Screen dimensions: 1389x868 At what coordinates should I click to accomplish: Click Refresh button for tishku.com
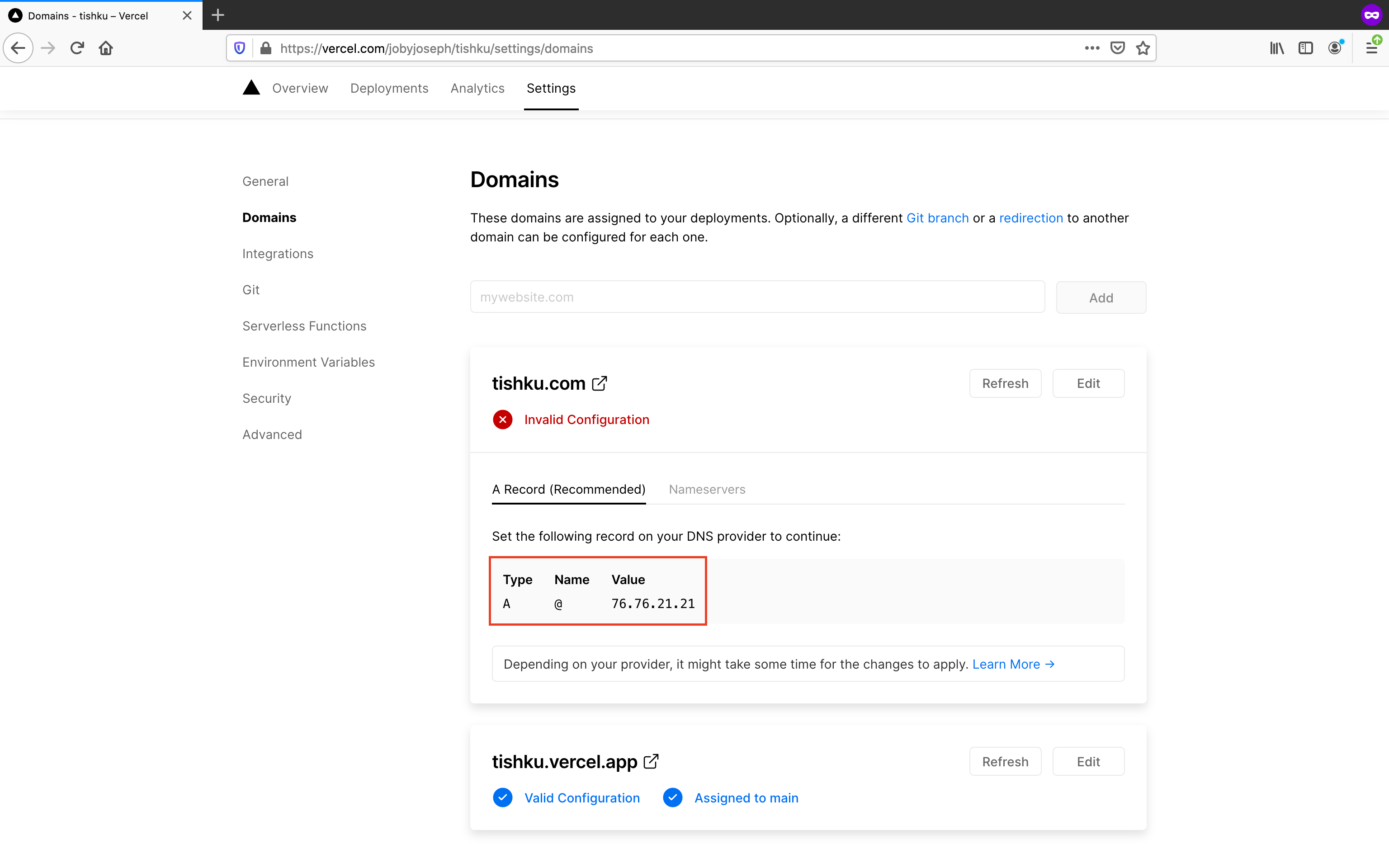tap(1004, 383)
